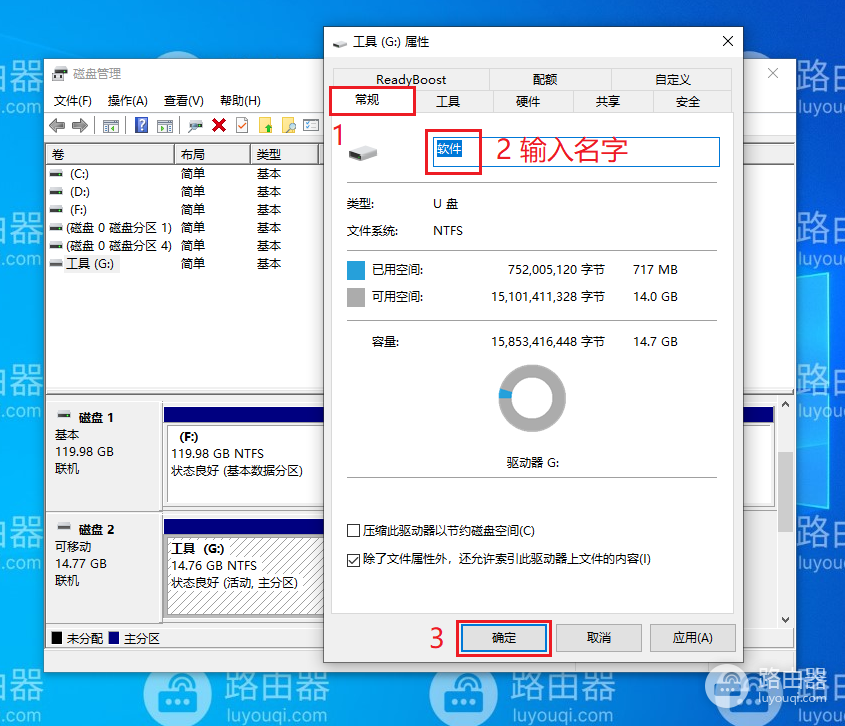This screenshot has width=845, height=726.
Task: Open help via blue question mark icon
Action: (142, 125)
